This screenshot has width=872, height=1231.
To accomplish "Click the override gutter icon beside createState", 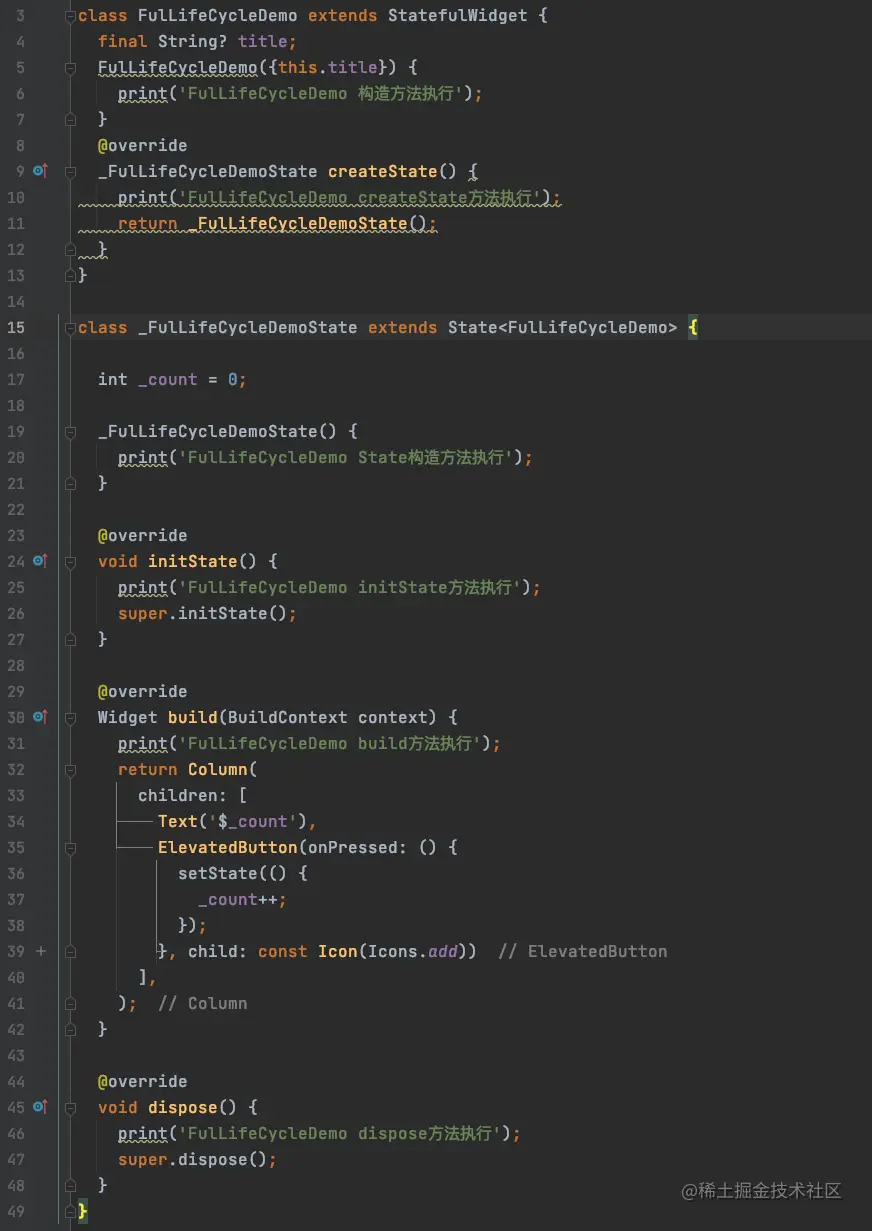I will (40, 171).
